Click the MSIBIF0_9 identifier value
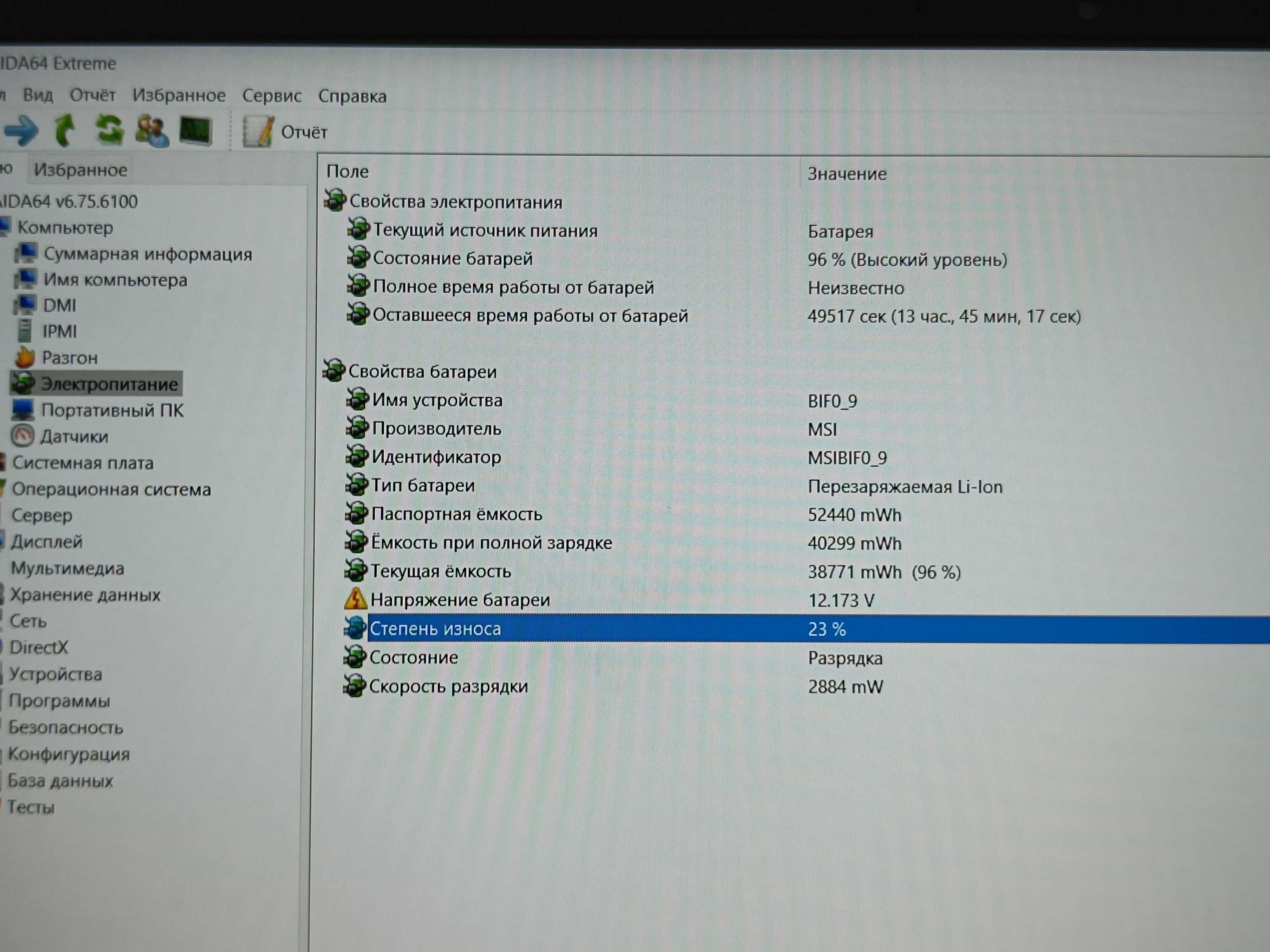Screen dimensions: 1270x952 847,458
